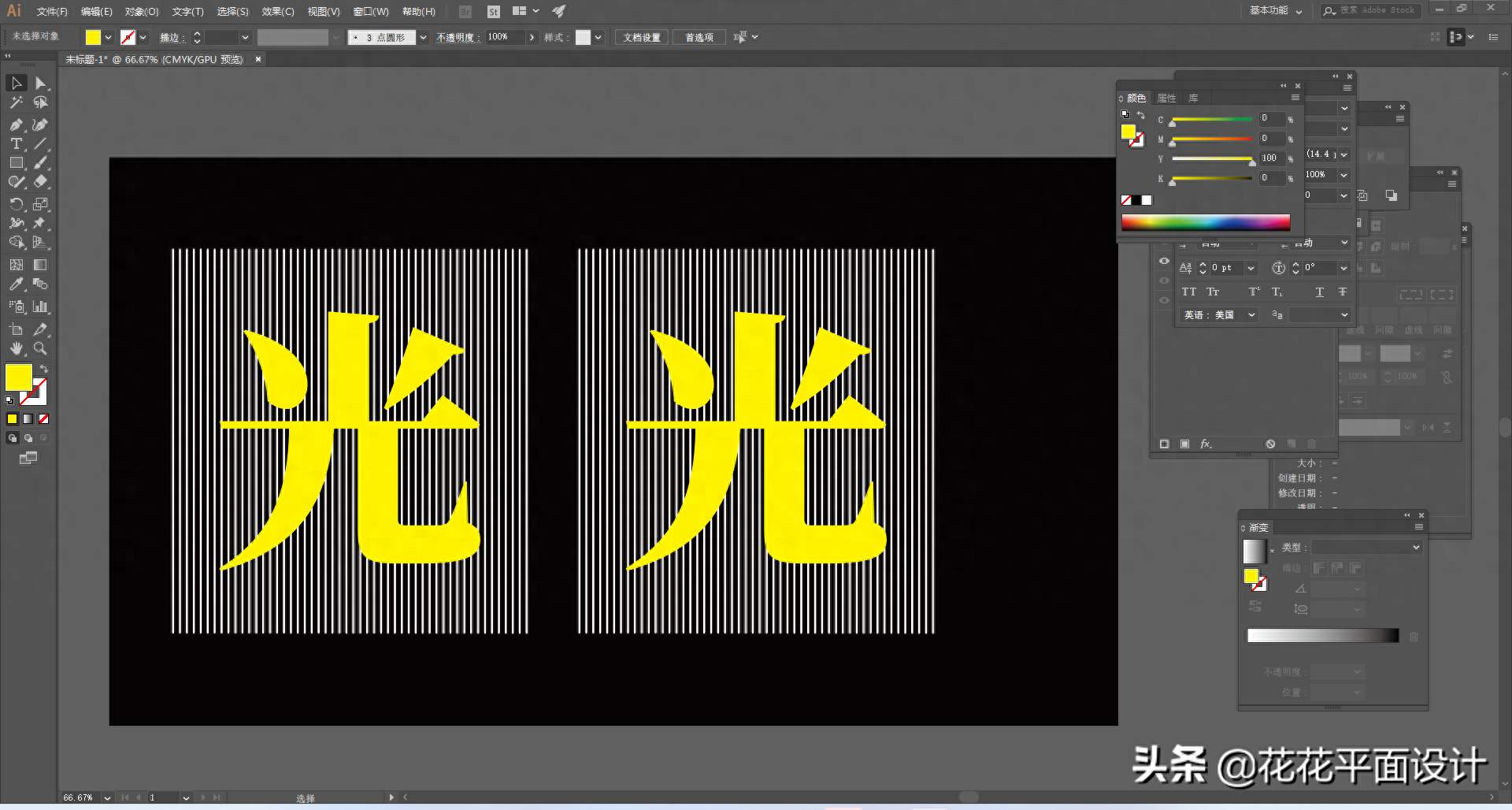Click the Direct Selection arrow tool

click(40, 83)
